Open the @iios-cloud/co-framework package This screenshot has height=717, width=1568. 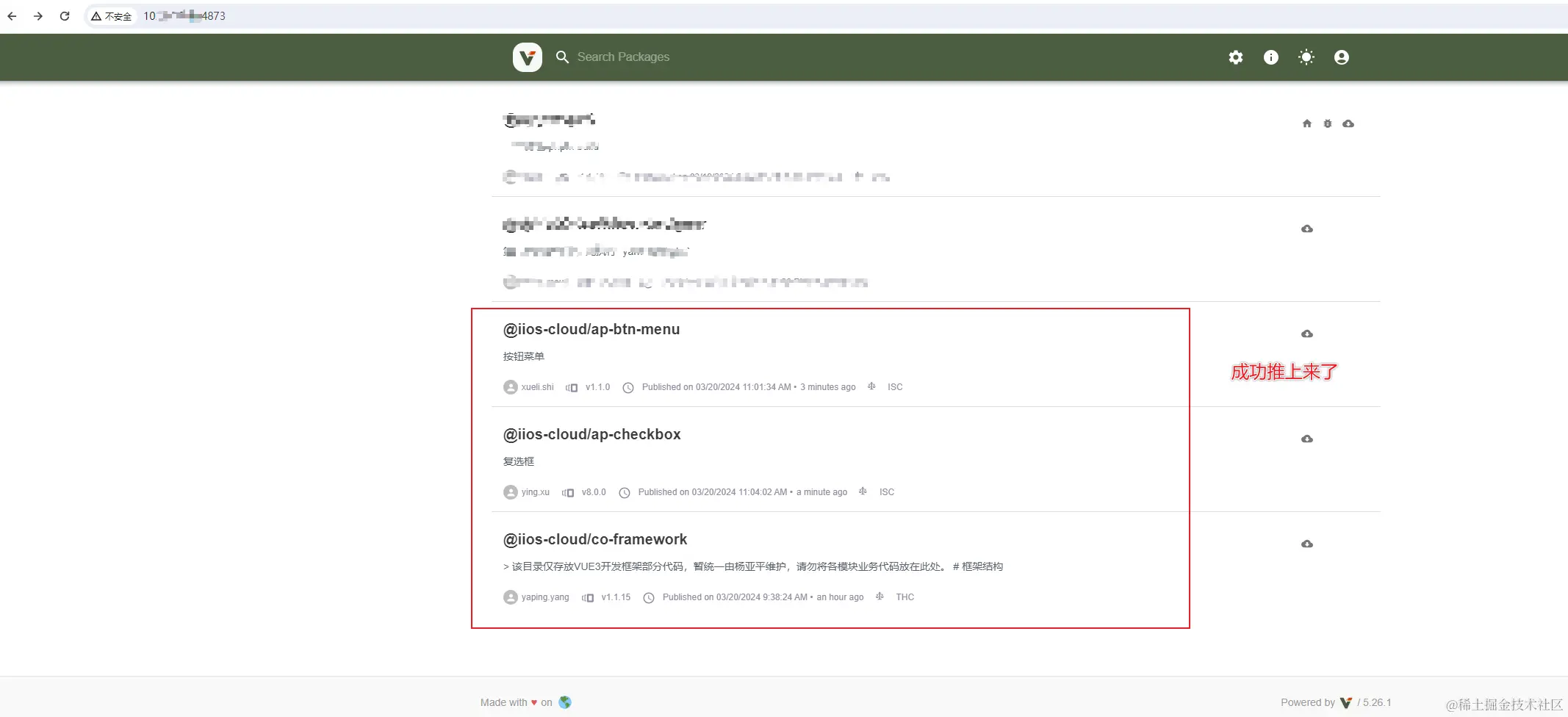click(x=595, y=540)
